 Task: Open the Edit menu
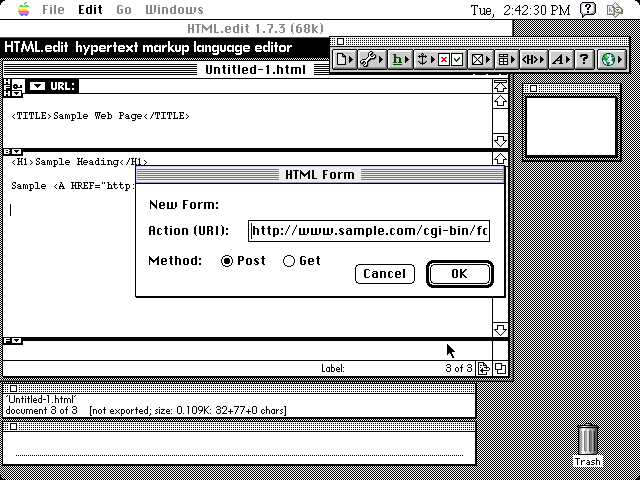(90, 10)
